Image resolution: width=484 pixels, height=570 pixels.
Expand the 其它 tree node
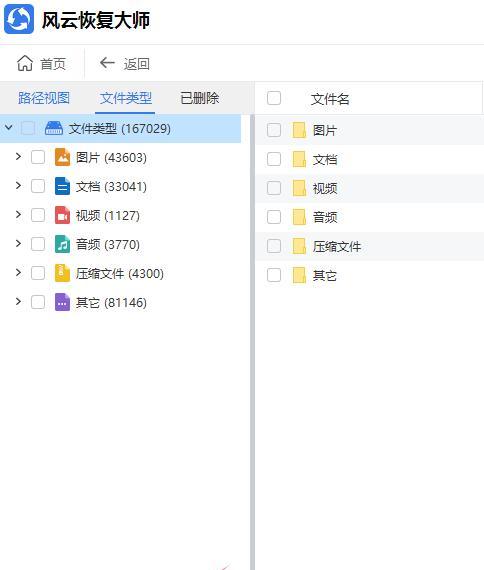coord(18,302)
